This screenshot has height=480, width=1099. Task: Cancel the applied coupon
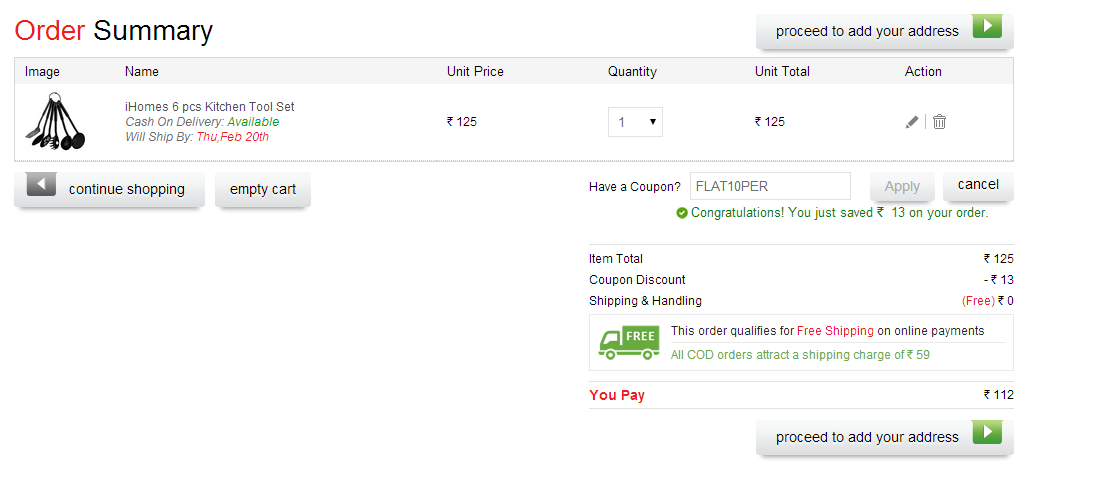(x=978, y=185)
